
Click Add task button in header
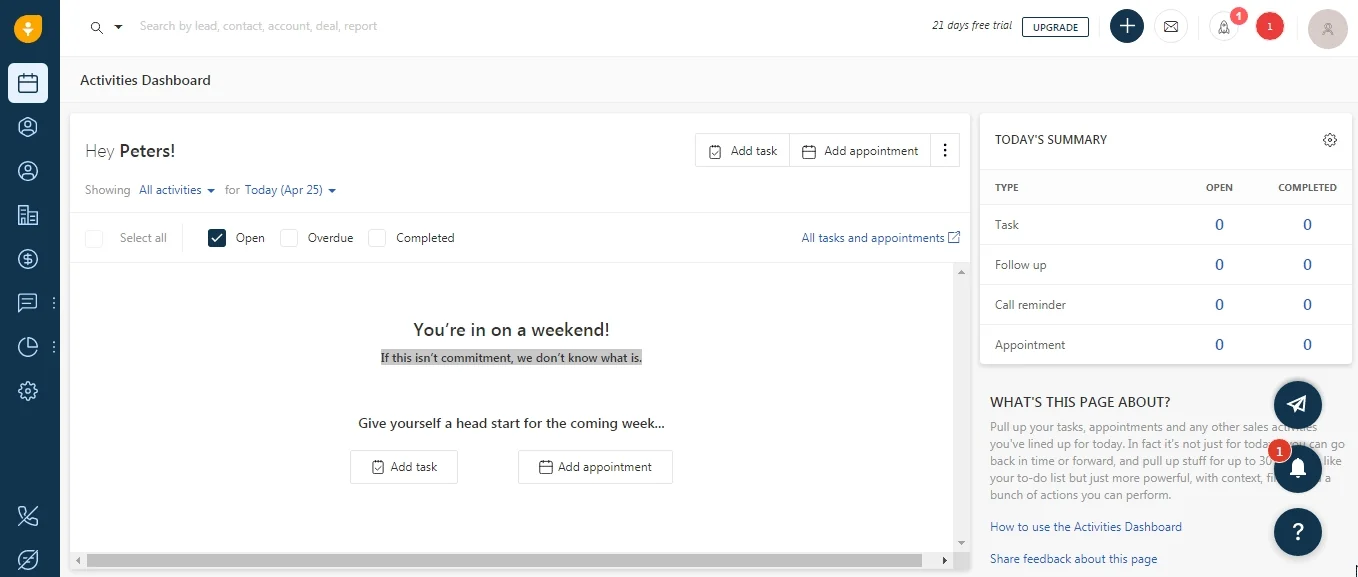[x=743, y=151]
